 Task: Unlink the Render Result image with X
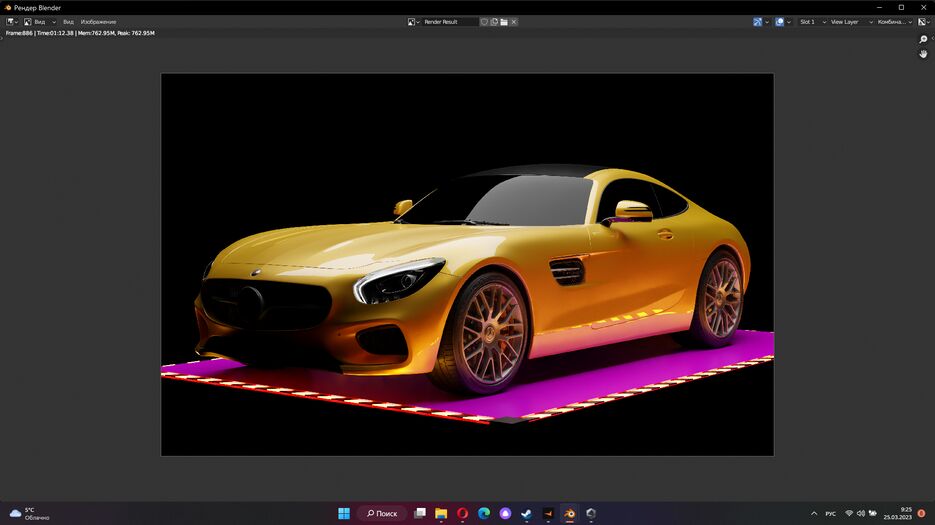[x=514, y=21]
